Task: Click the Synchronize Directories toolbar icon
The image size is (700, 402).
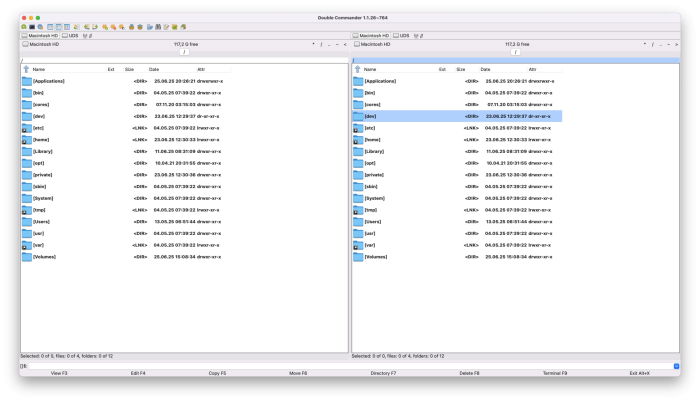Action: pyautogui.click(x=175, y=27)
